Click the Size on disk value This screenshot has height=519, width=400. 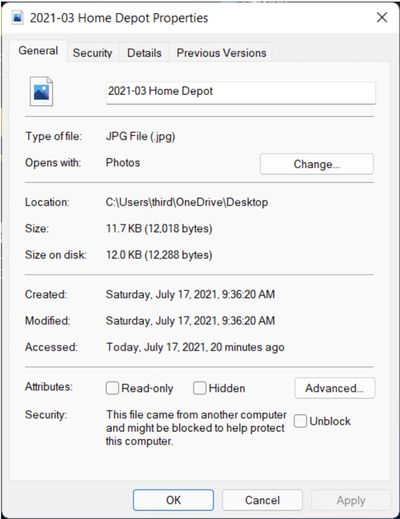click(159, 255)
